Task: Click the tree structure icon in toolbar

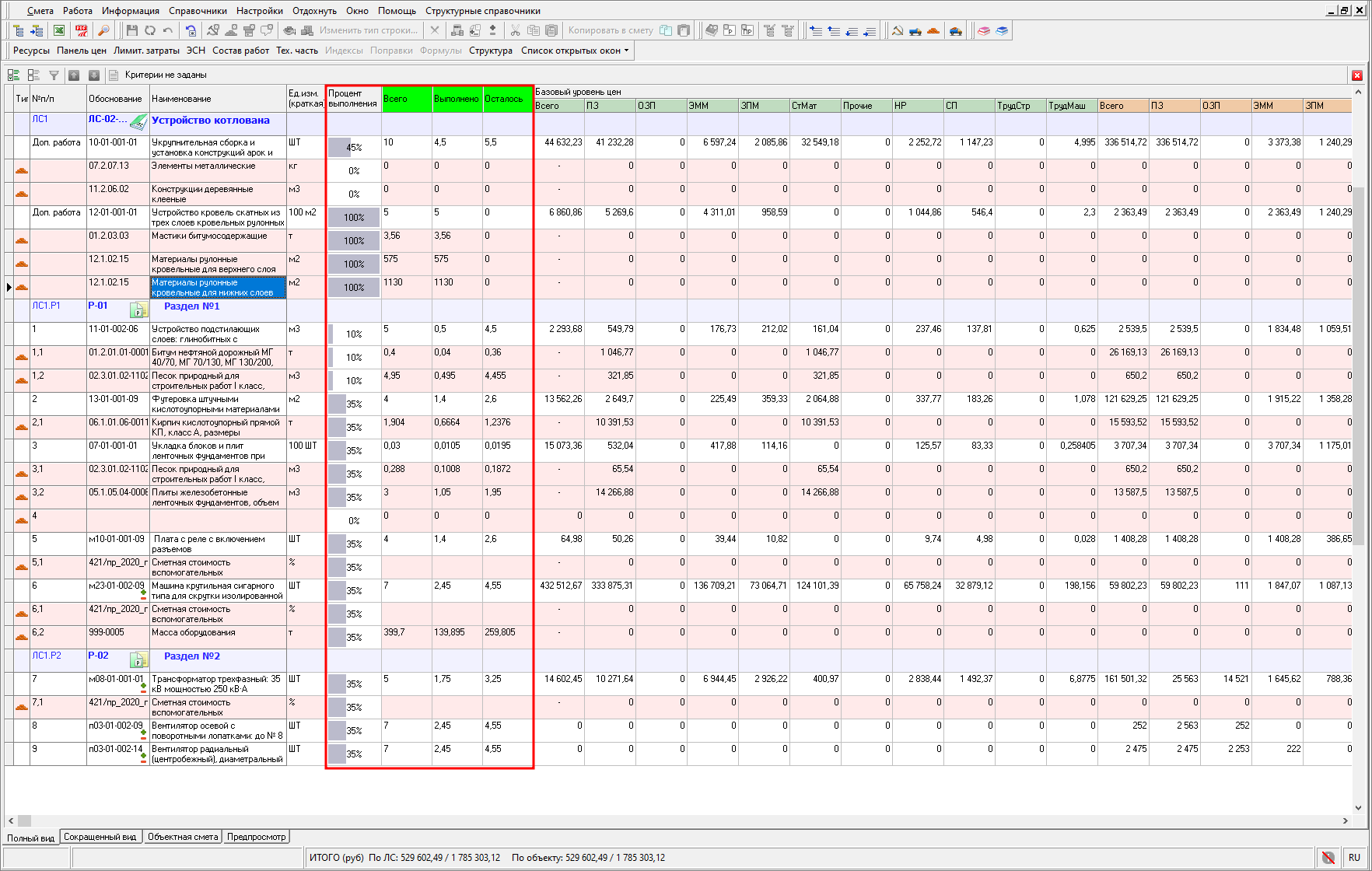Action: coord(19,30)
